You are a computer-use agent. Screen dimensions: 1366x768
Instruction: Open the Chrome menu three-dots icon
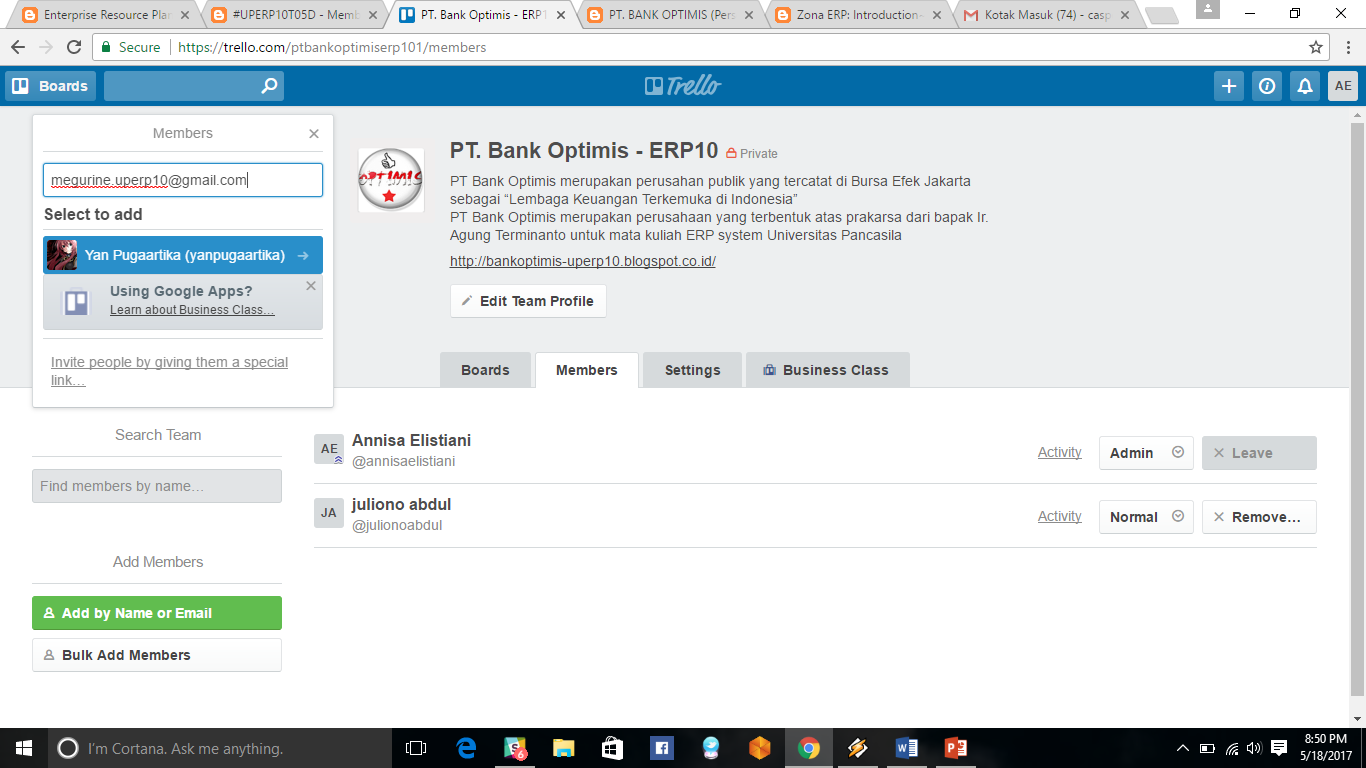[x=1347, y=47]
